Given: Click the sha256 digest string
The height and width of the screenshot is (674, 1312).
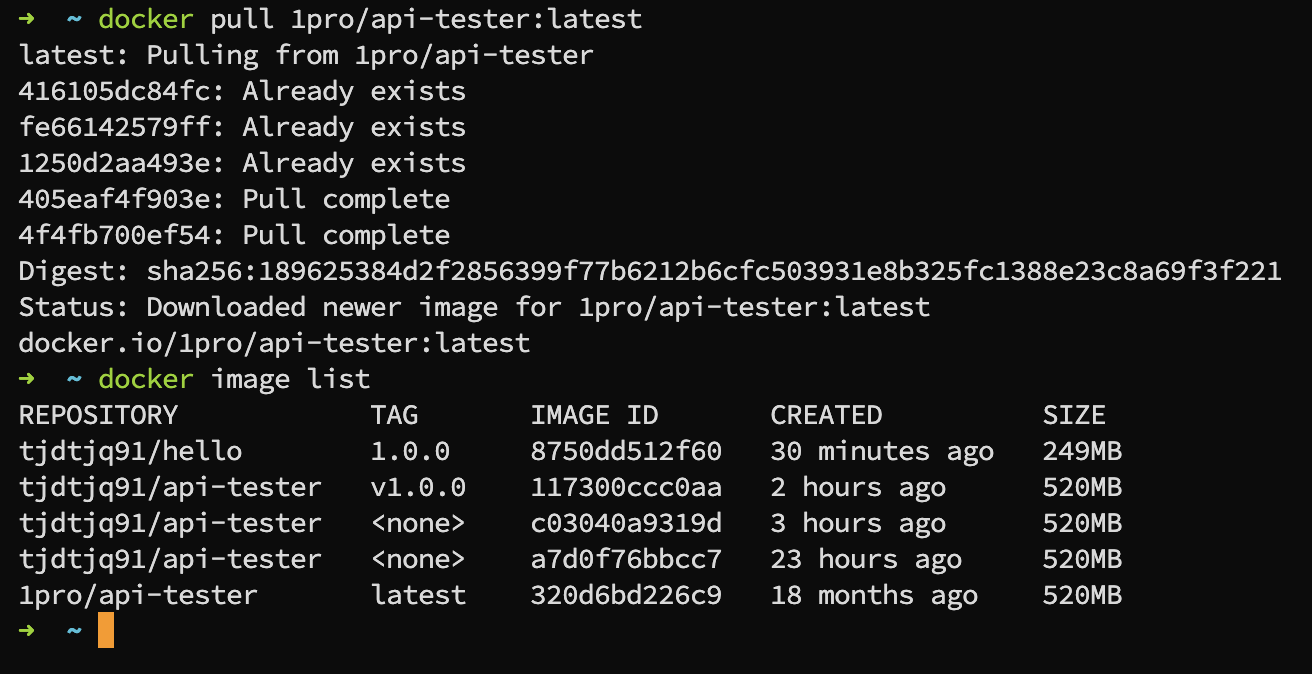Looking at the screenshot, I should click(714, 271).
